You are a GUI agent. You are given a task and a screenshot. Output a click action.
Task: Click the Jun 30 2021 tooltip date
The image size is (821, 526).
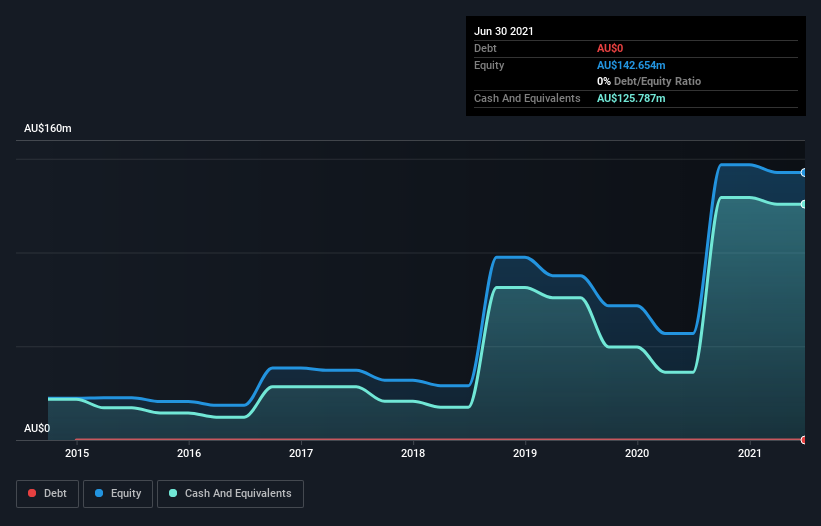click(504, 31)
